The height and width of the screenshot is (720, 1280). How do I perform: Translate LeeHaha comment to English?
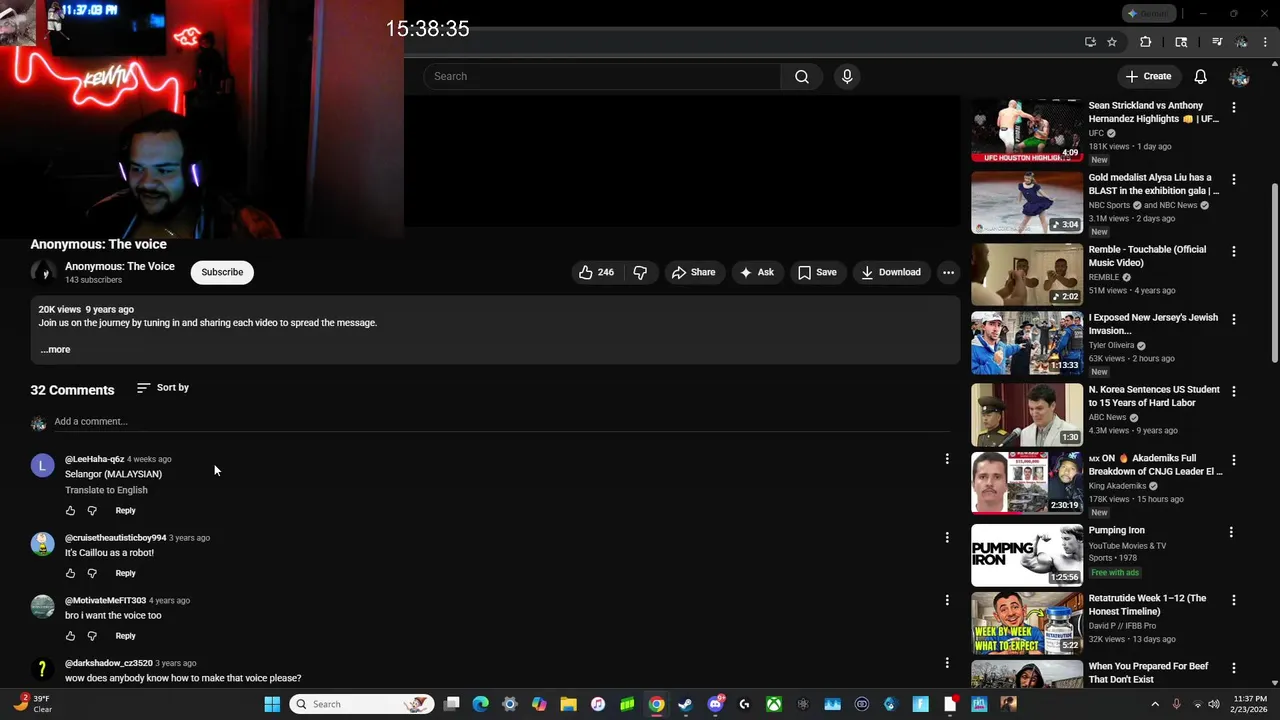pos(106,490)
